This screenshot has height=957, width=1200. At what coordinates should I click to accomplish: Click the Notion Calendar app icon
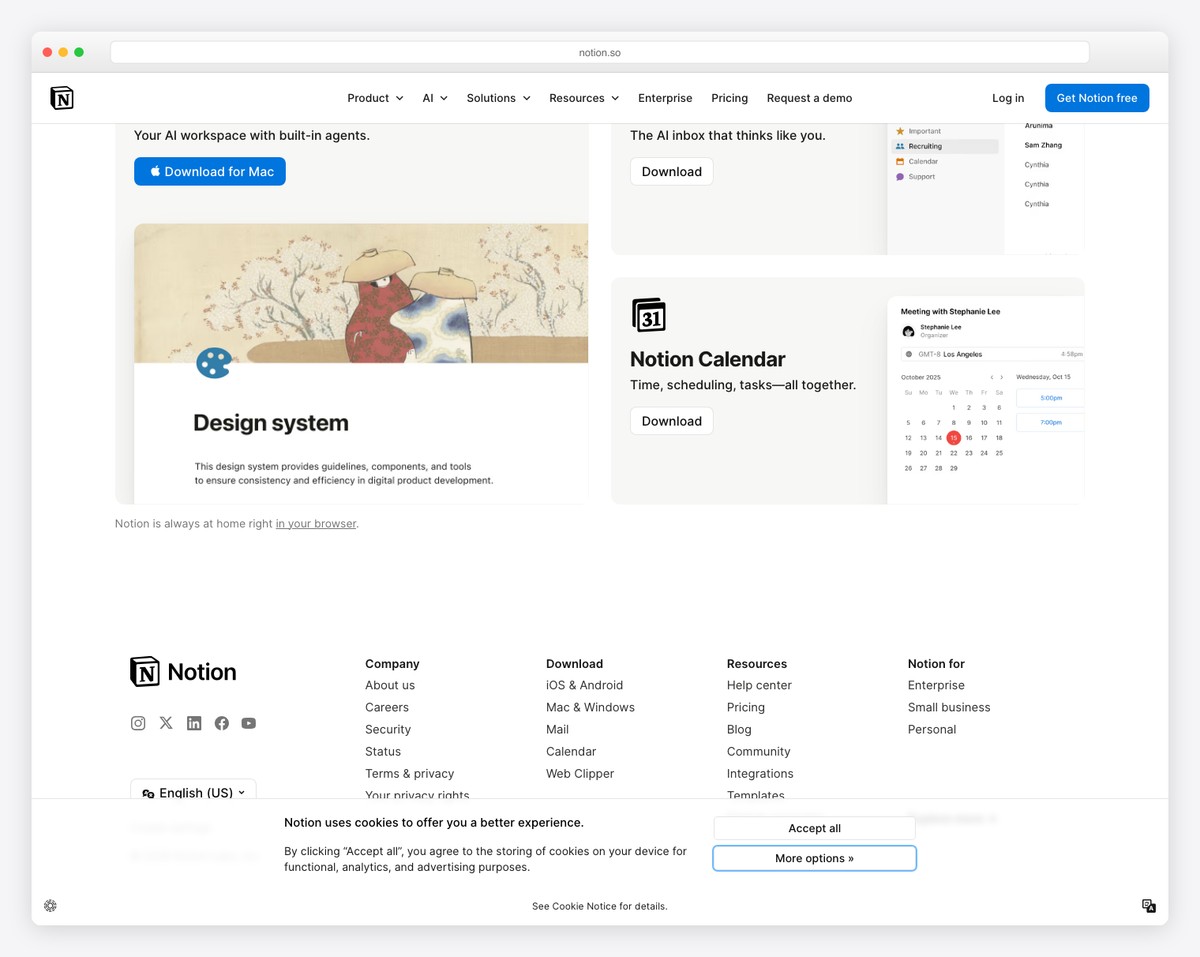pos(650,314)
